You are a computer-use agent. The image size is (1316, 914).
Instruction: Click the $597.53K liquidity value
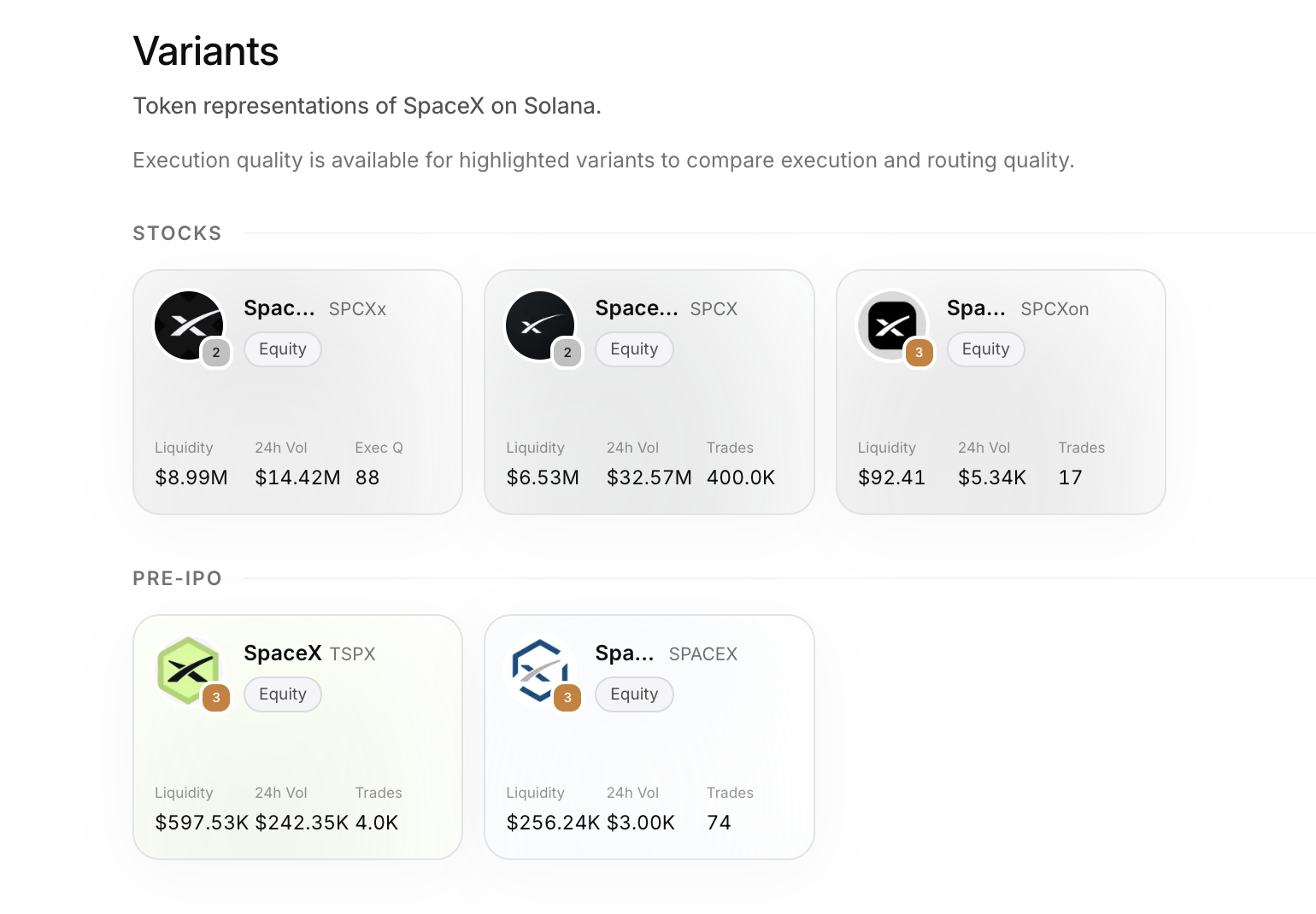click(x=202, y=823)
